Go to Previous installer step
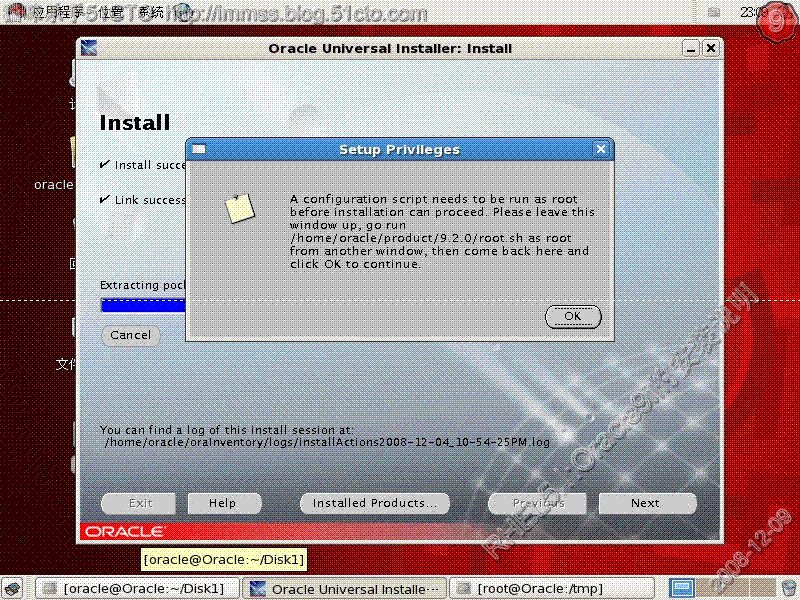Viewport: 800px width, 600px height. coord(538,503)
